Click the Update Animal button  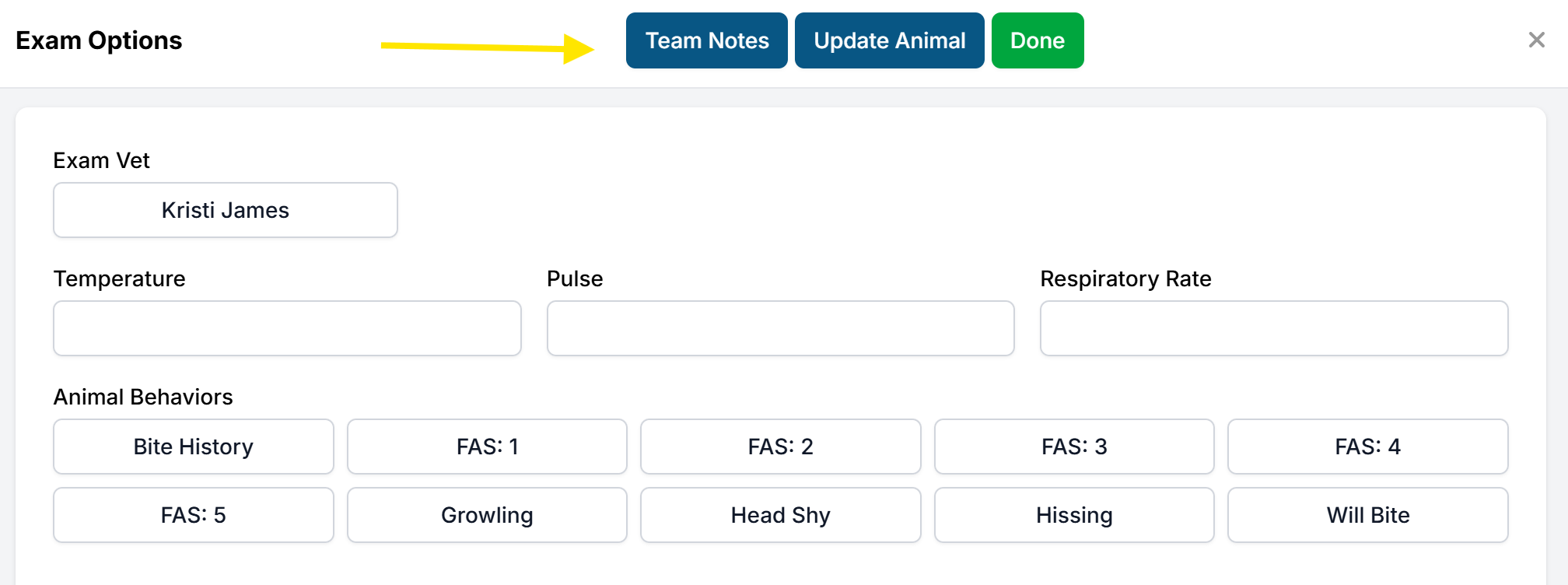tap(889, 40)
